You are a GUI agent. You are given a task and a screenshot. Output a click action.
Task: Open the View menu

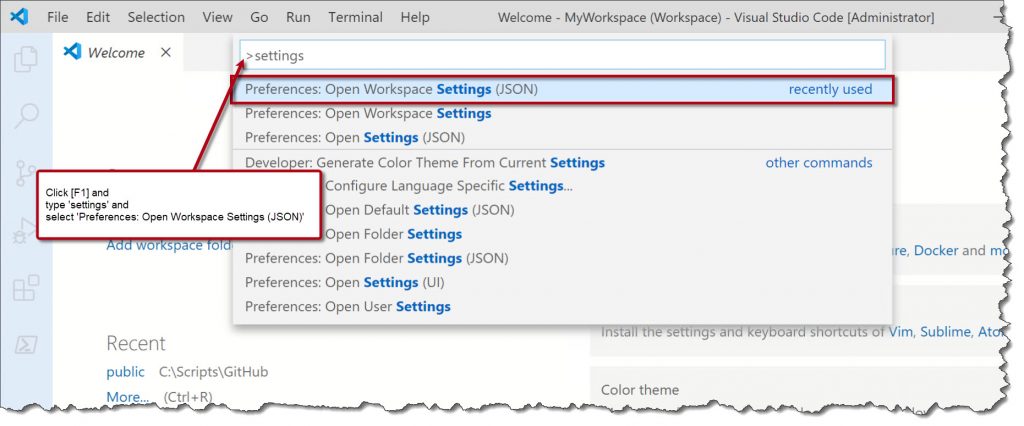coord(217,17)
